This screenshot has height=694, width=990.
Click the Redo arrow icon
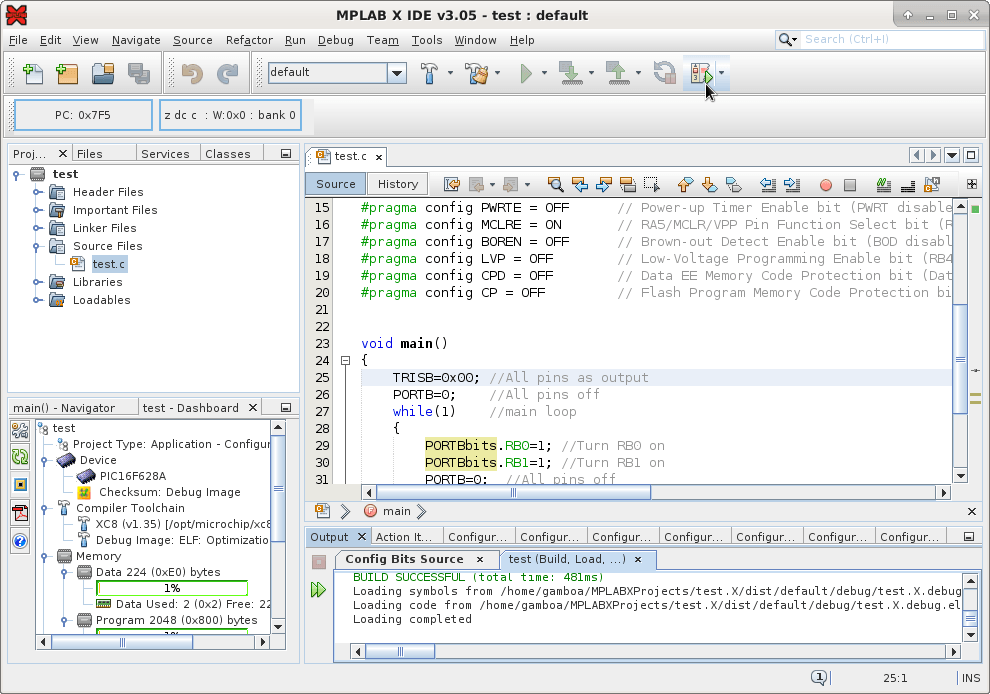pyautogui.click(x=227, y=73)
